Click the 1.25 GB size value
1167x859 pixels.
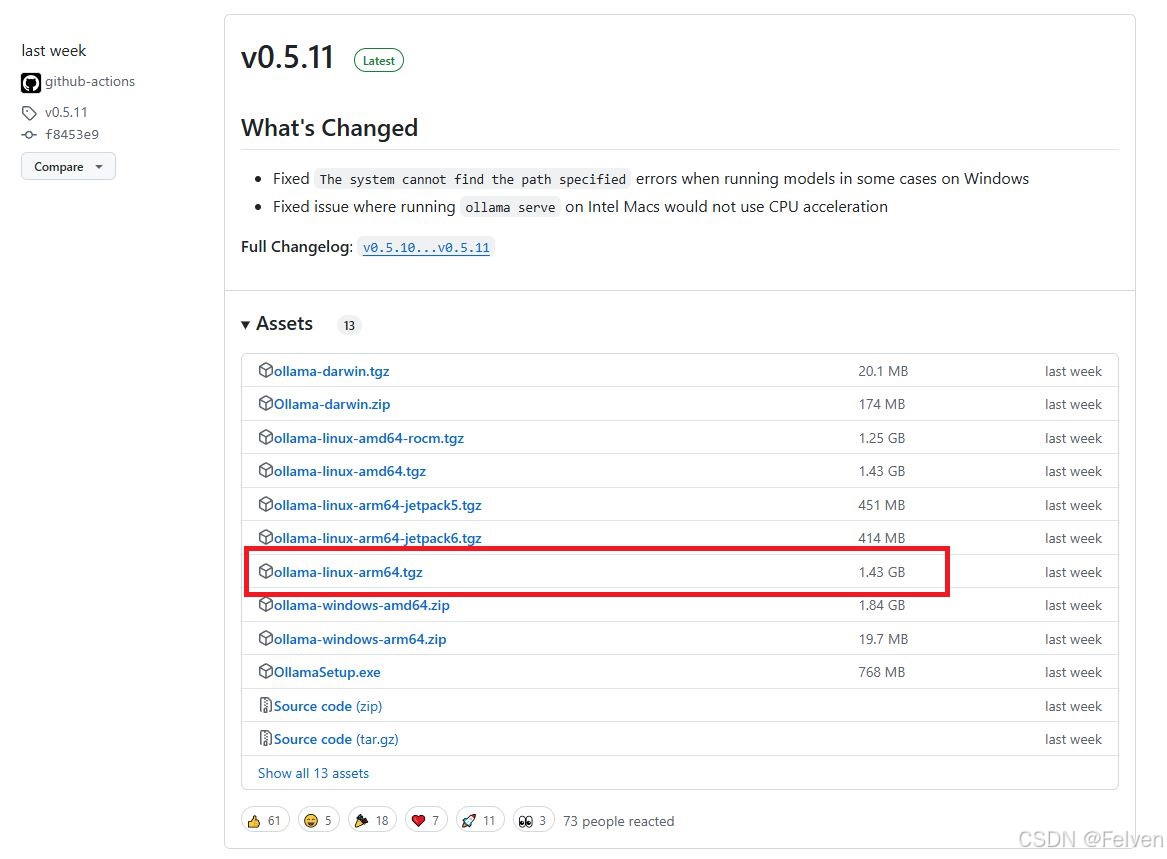pos(881,438)
